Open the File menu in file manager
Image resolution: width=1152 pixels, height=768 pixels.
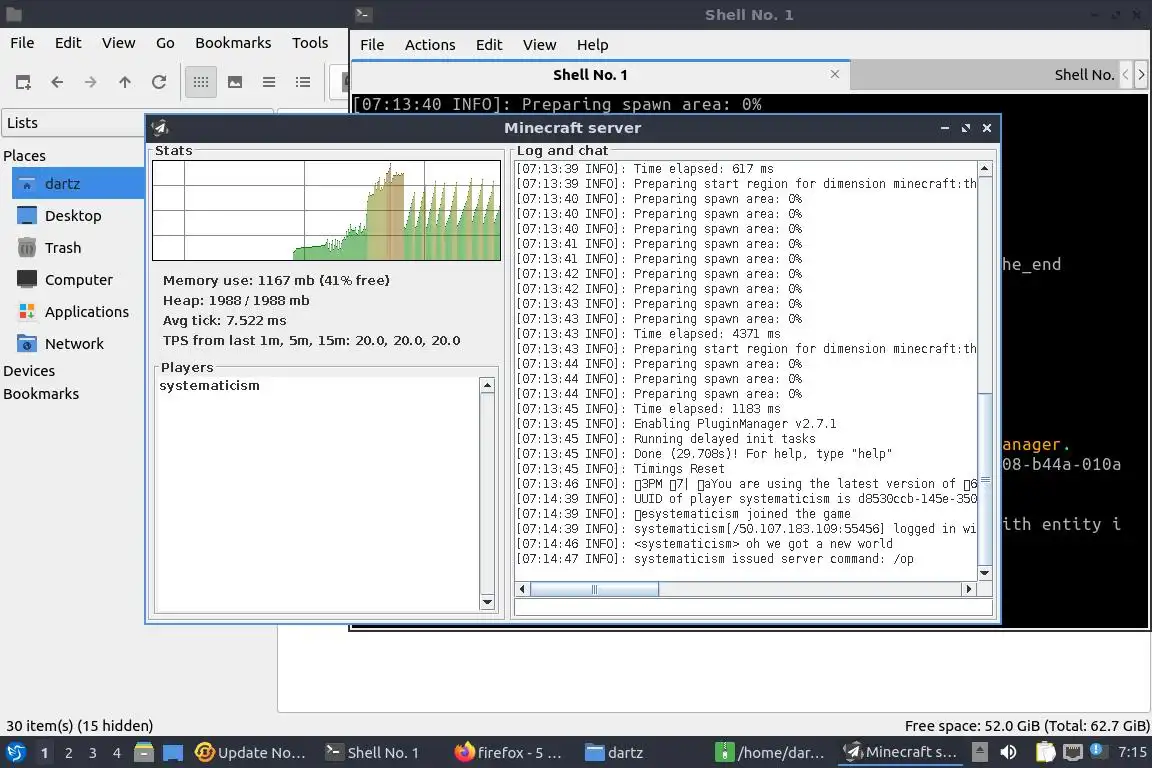22,43
